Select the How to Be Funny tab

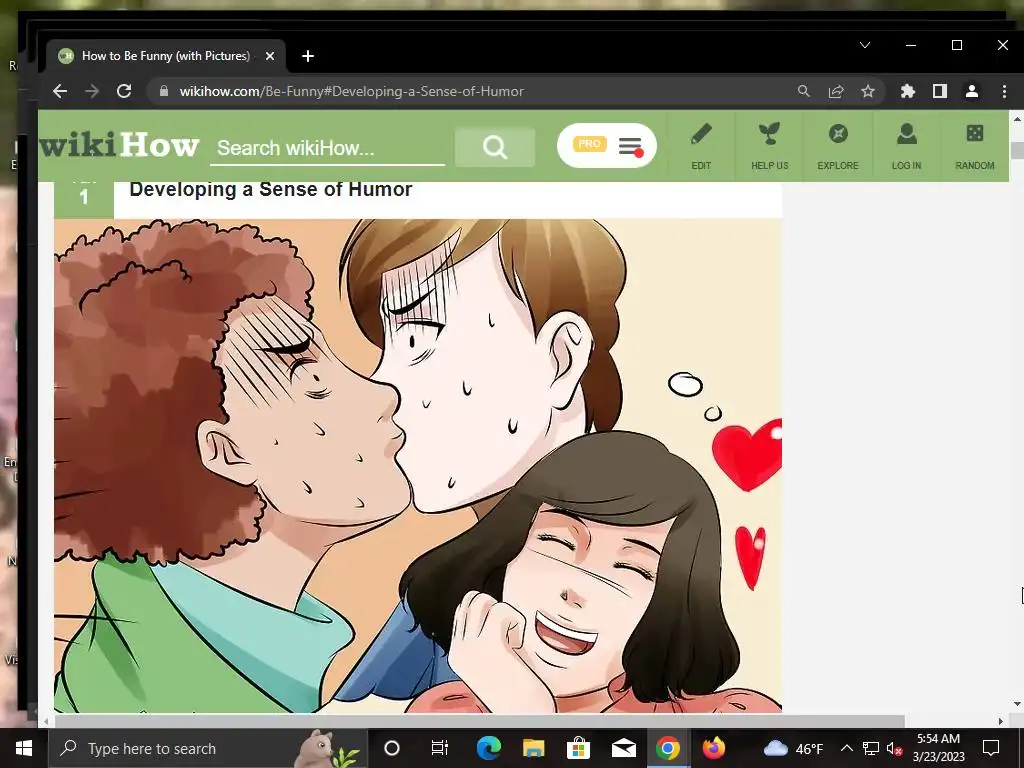point(167,56)
